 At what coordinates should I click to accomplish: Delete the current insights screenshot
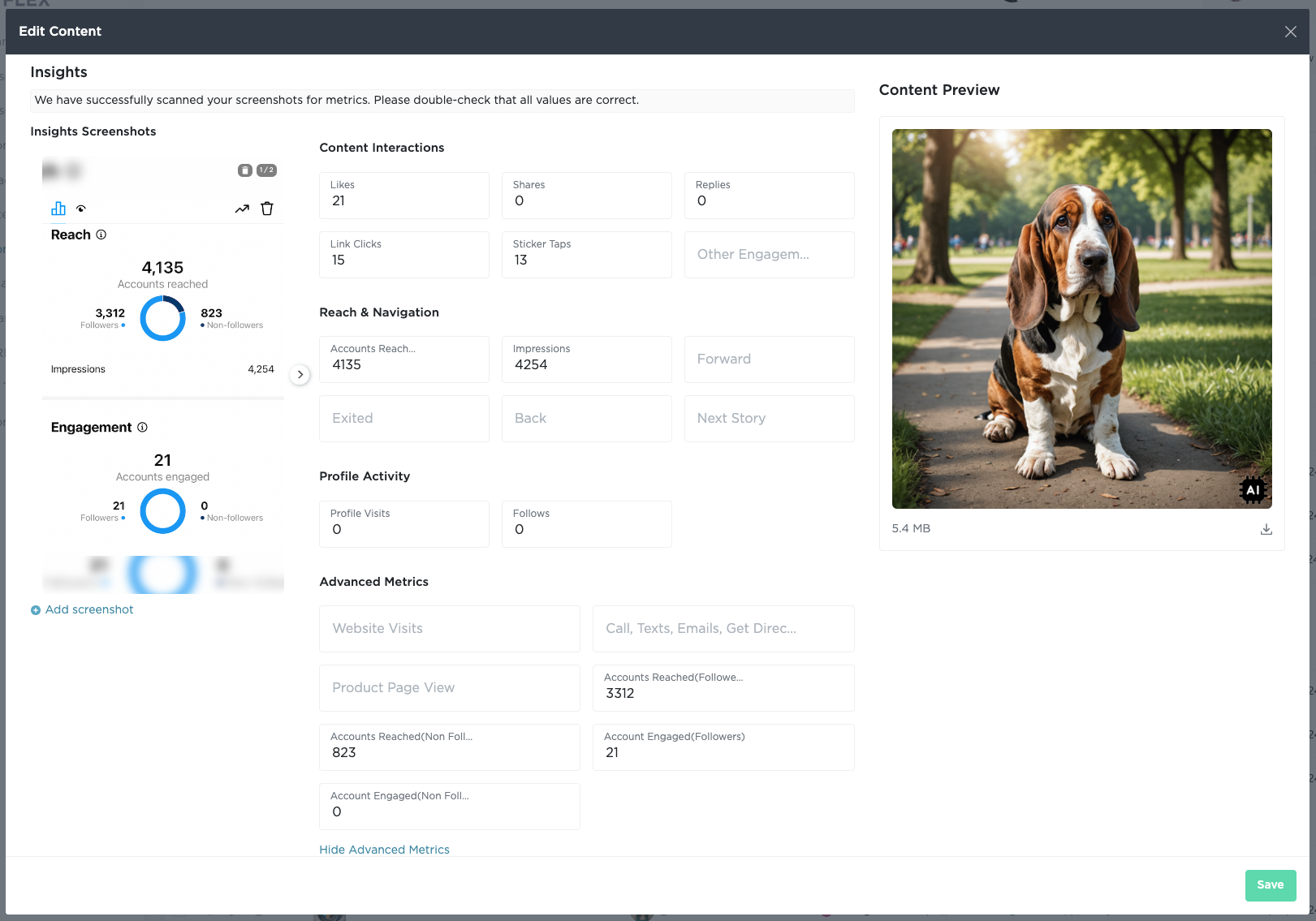[x=244, y=170]
